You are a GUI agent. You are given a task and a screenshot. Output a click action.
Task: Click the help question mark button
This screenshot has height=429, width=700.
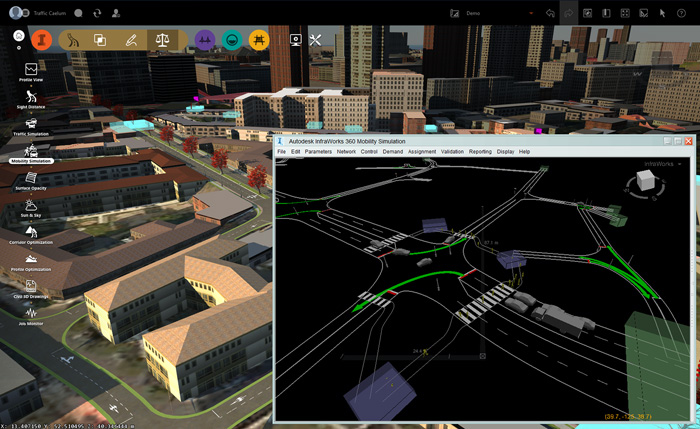(x=683, y=12)
